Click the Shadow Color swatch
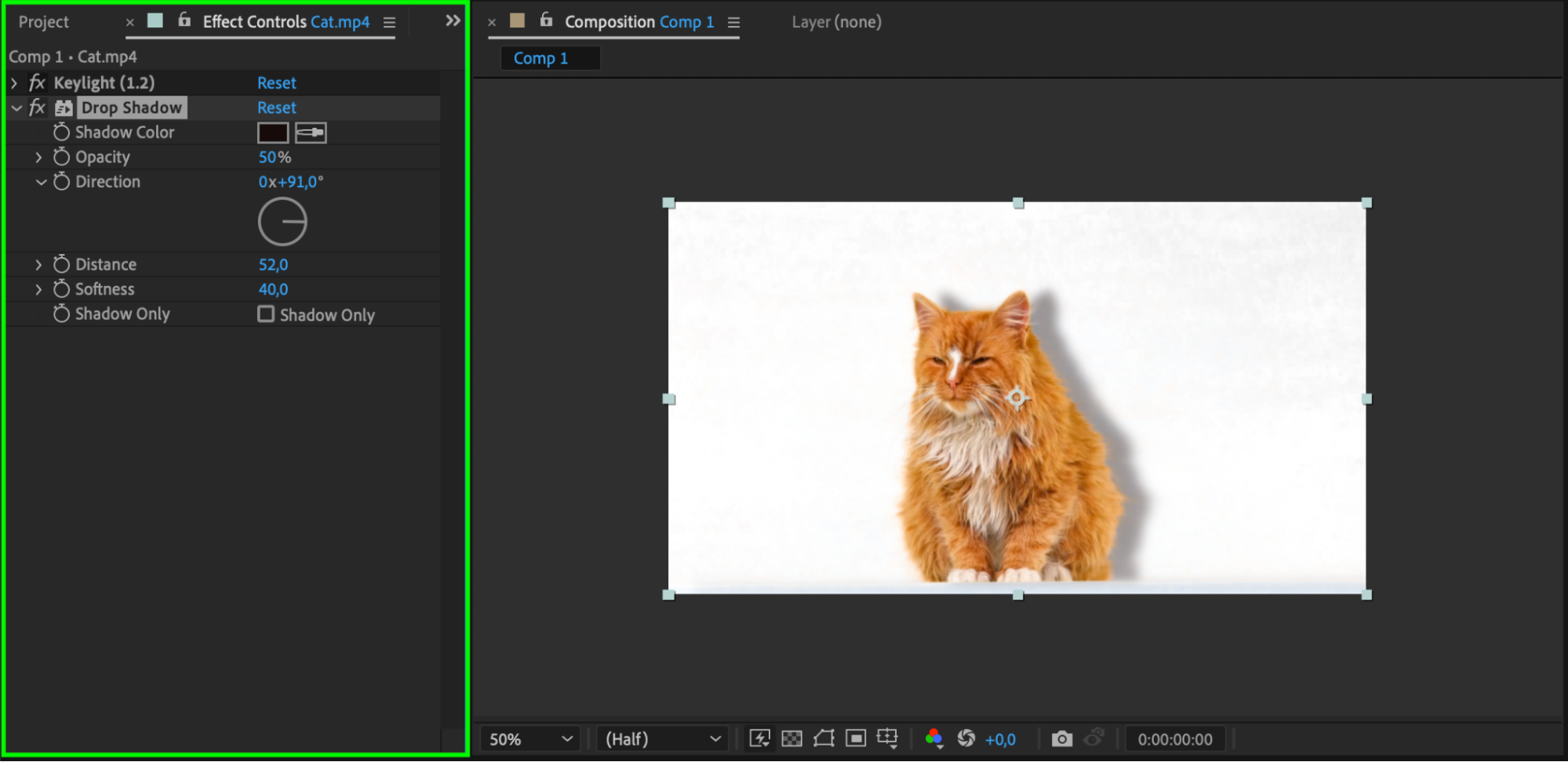The image size is (1568, 762). click(x=273, y=132)
